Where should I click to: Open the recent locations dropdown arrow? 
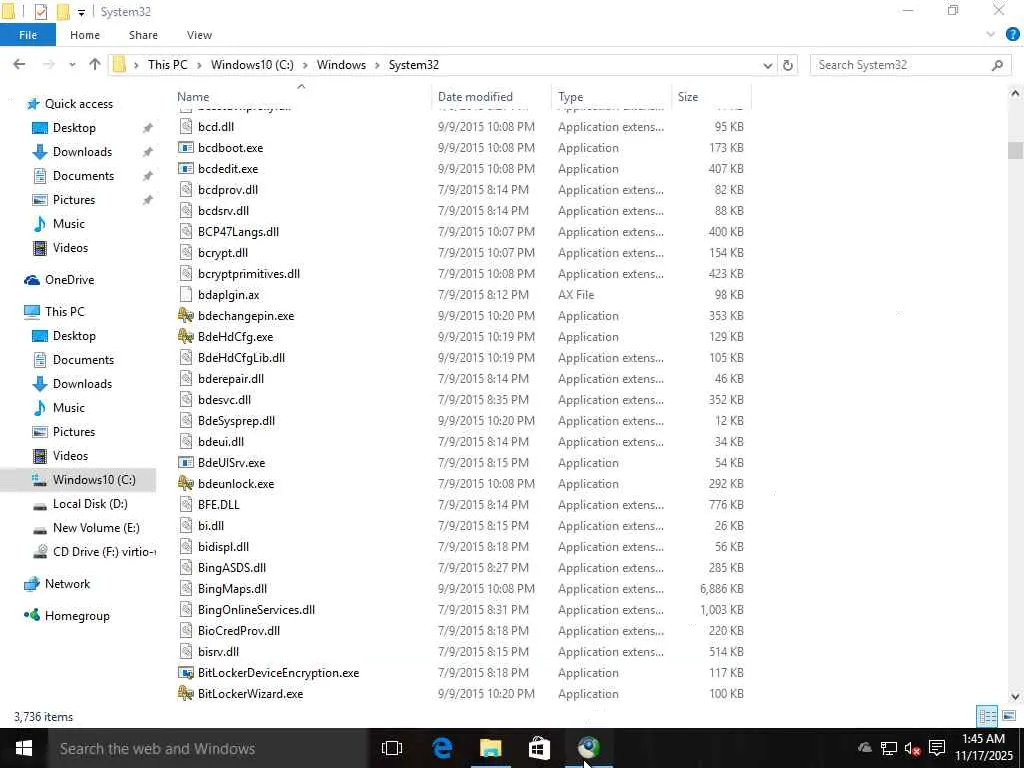(x=72, y=65)
